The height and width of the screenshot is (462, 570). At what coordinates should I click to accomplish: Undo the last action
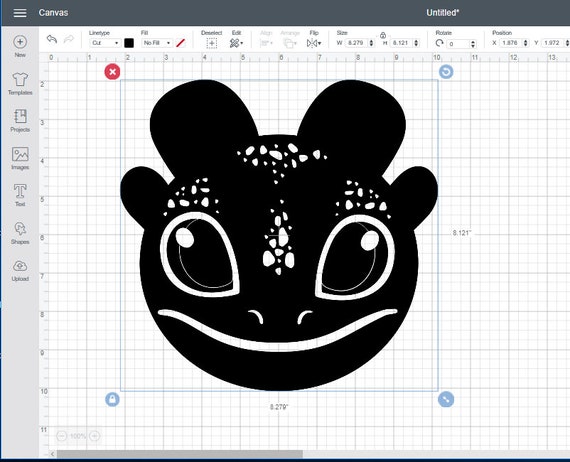pos(52,39)
